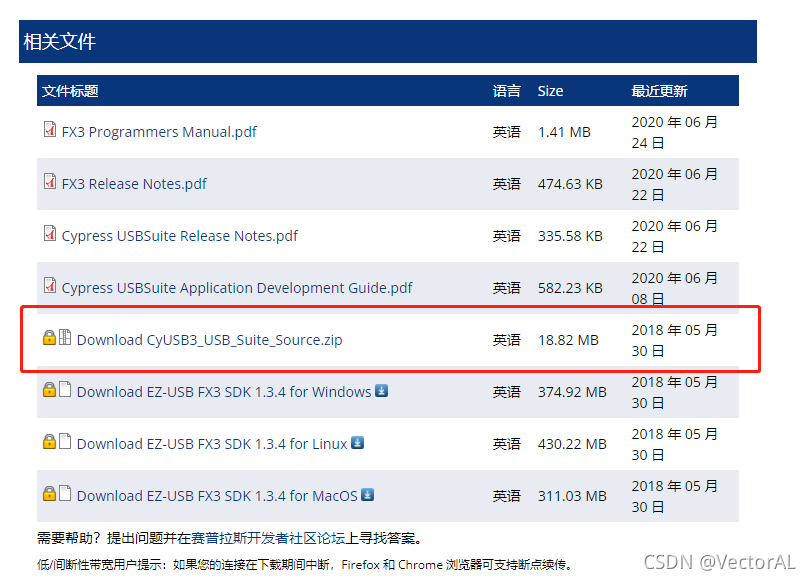Click the 相关文件 section heading
Screen dimensions: 811x580
(59, 41)
